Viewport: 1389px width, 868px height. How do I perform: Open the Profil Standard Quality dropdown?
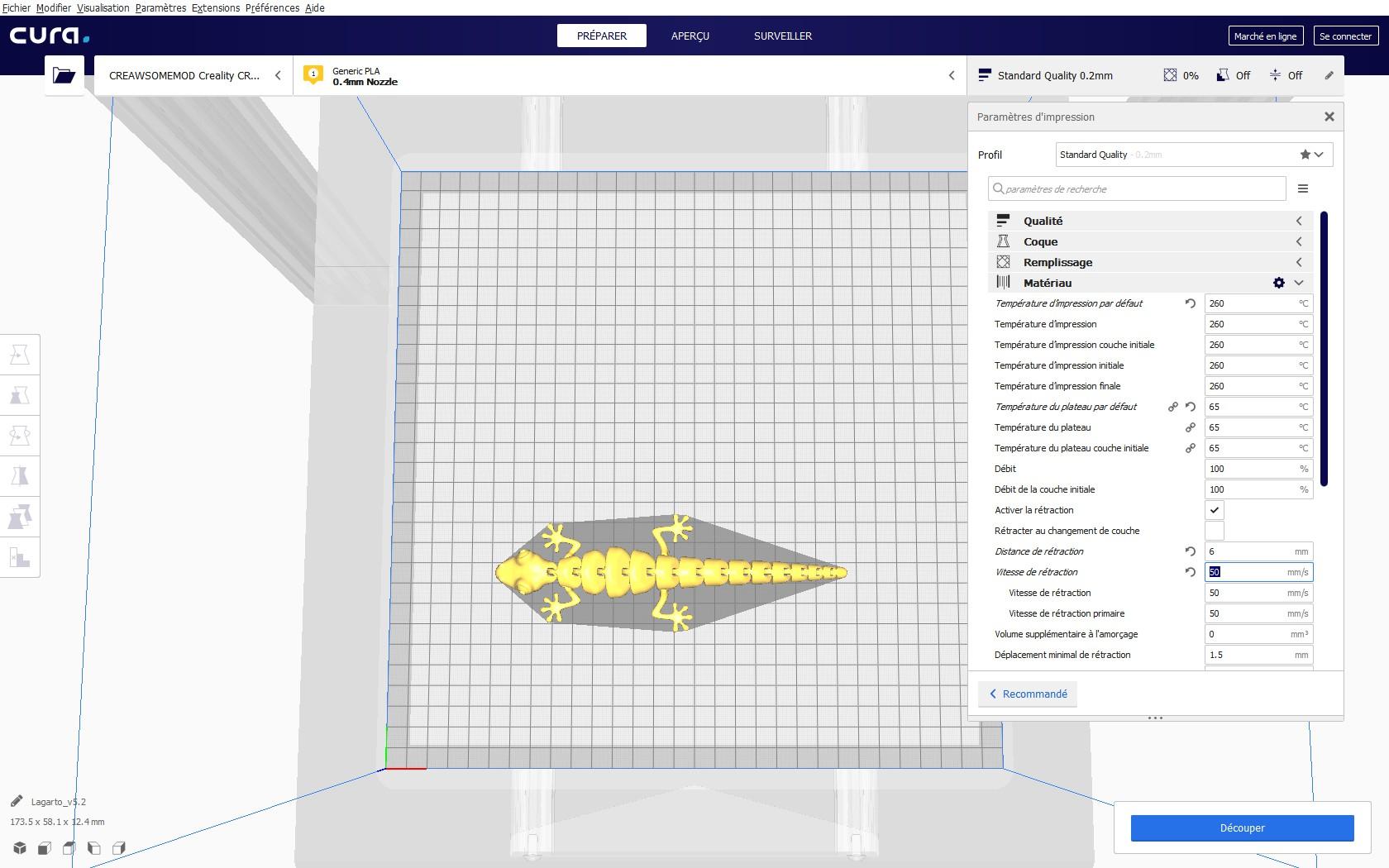tap(1194, 155)
